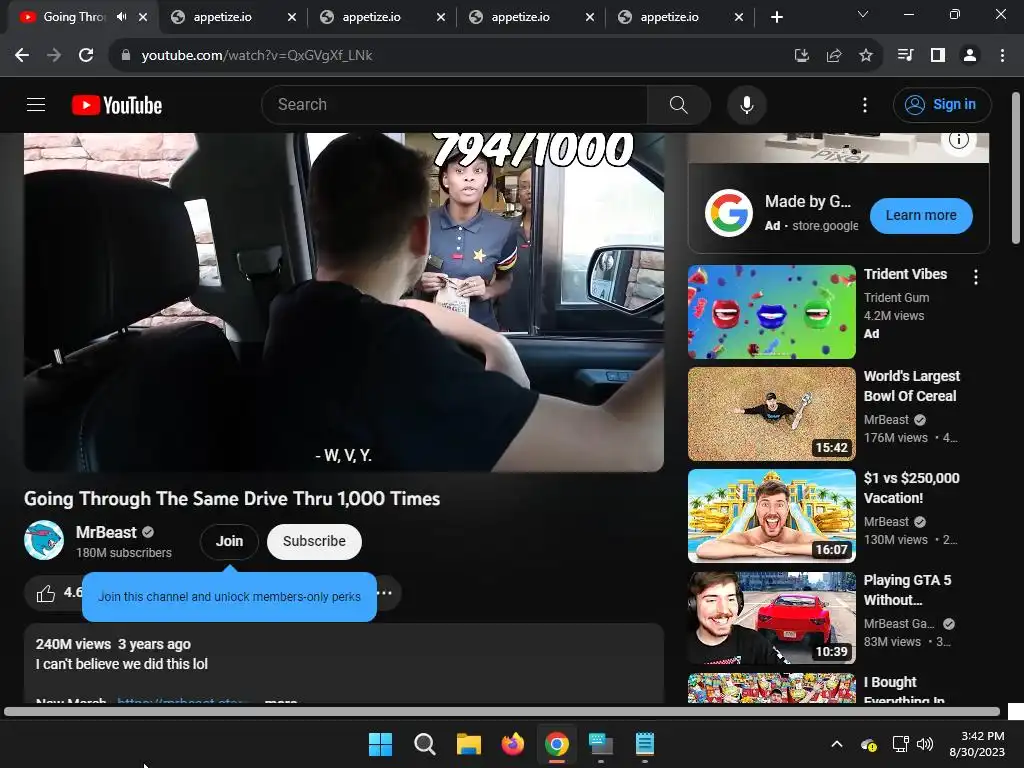The height and width of the screenshot is (768, 1024).
Task: Close the Going Through YouTube tab
Action: 143,17
